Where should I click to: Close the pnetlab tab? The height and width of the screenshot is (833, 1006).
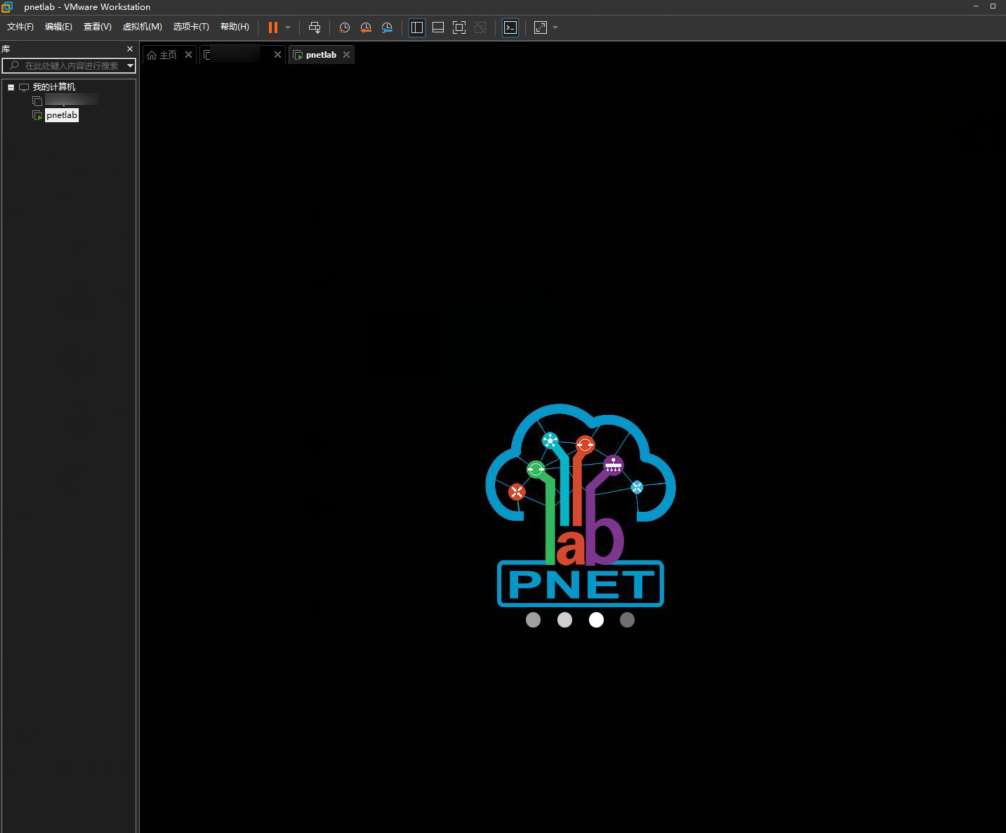pos(347,55)
